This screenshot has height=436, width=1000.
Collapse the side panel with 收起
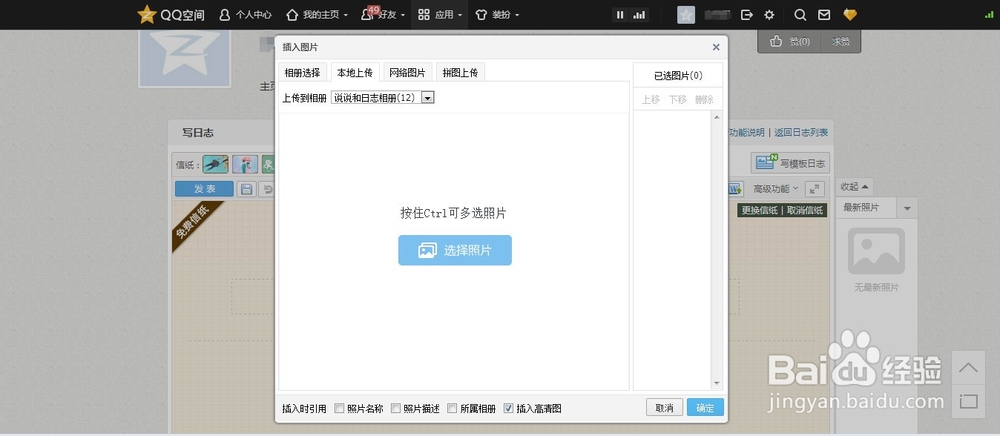[854, 187]
